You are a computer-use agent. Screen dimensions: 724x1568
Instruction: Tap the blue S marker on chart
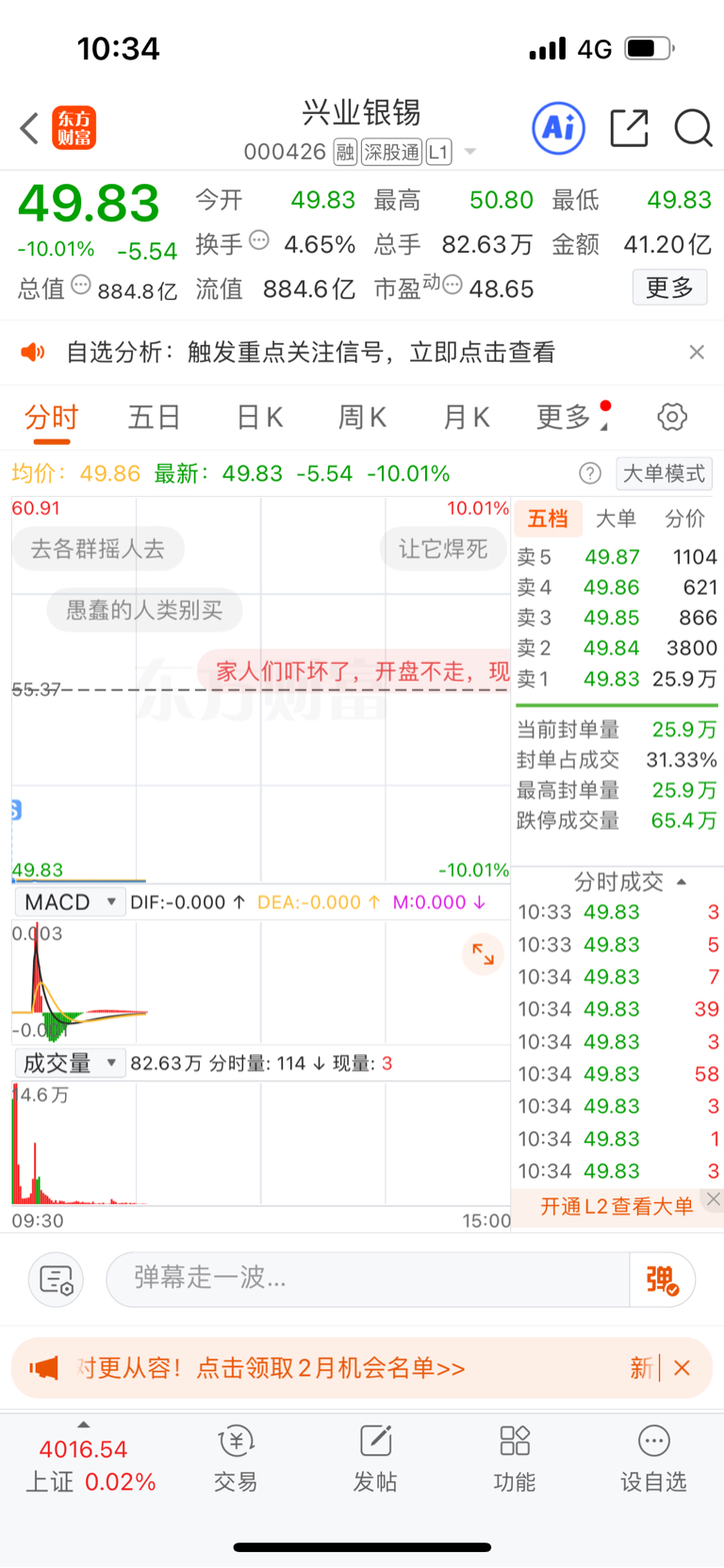(x=16, y=809)
